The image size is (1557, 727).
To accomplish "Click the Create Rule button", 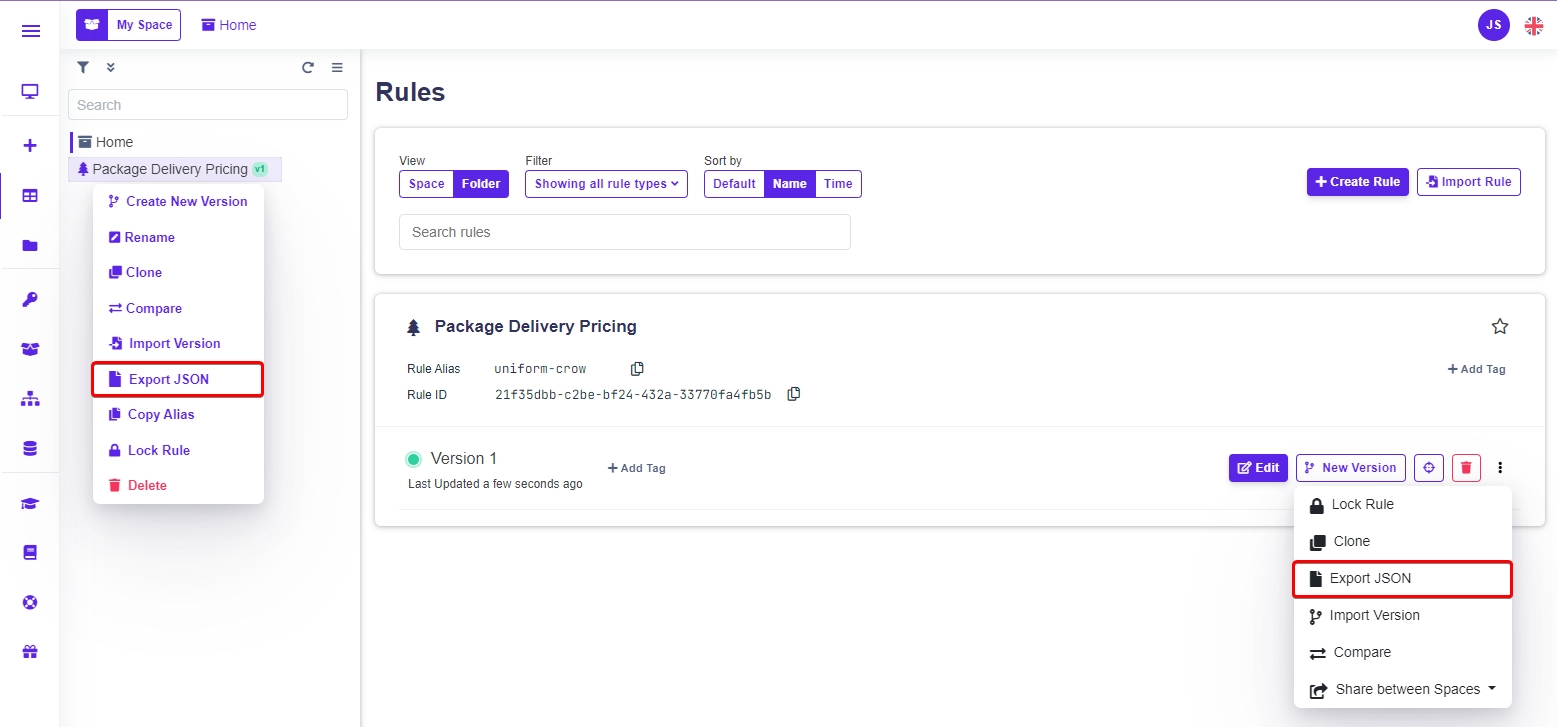I will point(1357,182).
